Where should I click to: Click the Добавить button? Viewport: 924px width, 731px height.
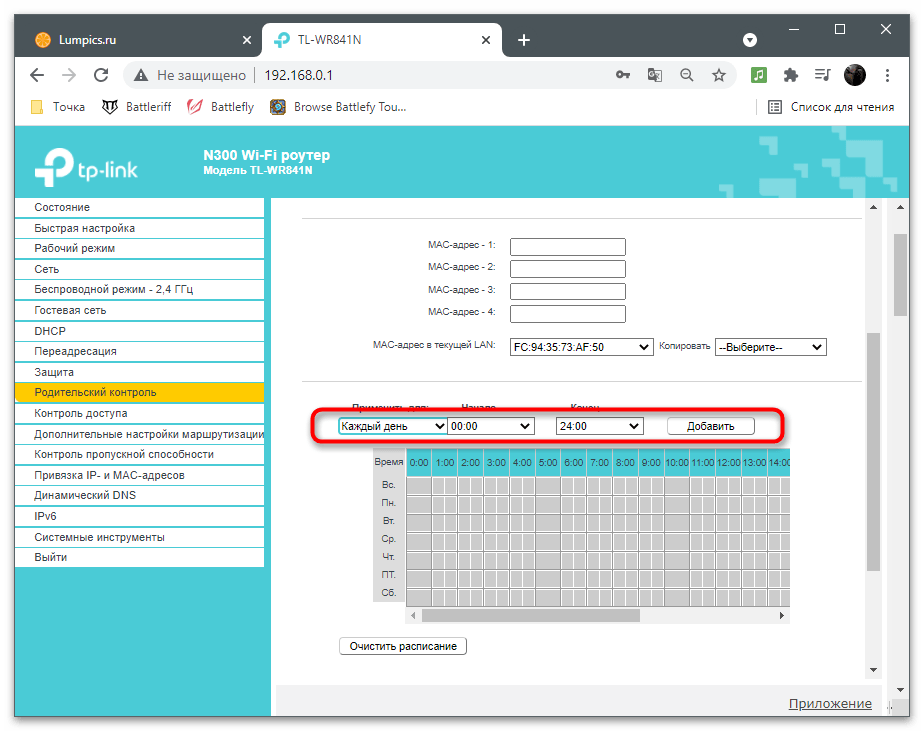click(711, 426)
